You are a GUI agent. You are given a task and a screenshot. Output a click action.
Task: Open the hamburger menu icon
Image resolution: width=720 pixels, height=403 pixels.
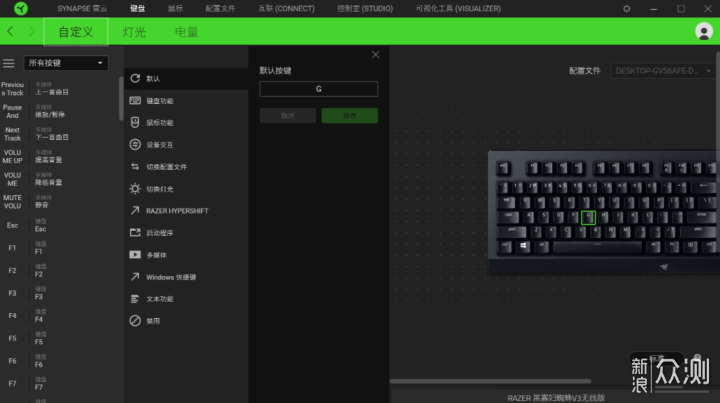tap(8, 63)
